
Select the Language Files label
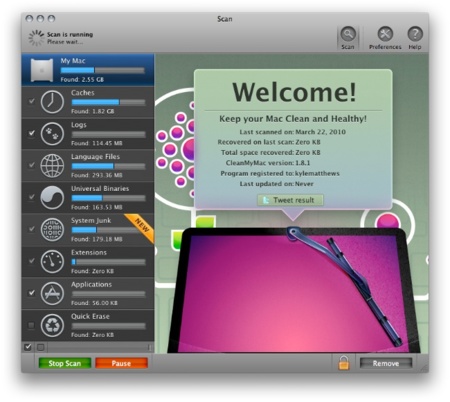pos(95,157)
